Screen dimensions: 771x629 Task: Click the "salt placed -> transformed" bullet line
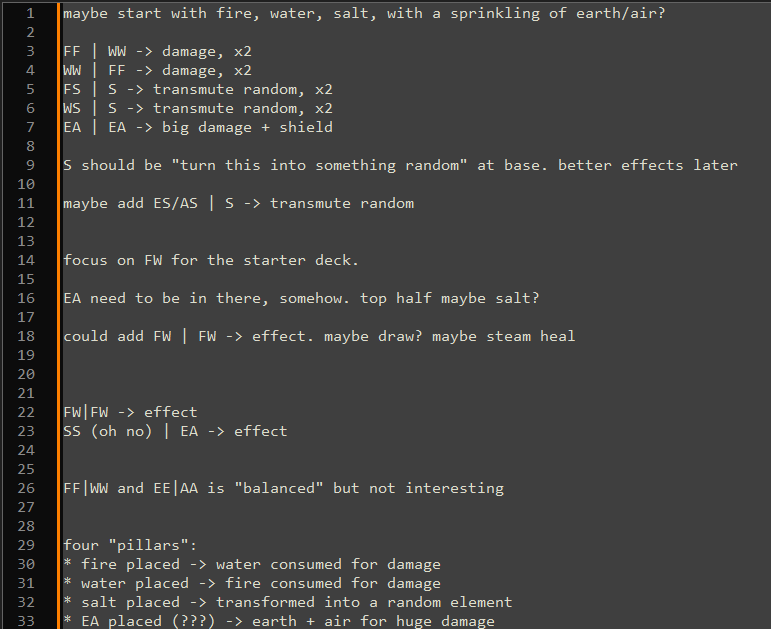pyautogui.click(x=288, y=603)
